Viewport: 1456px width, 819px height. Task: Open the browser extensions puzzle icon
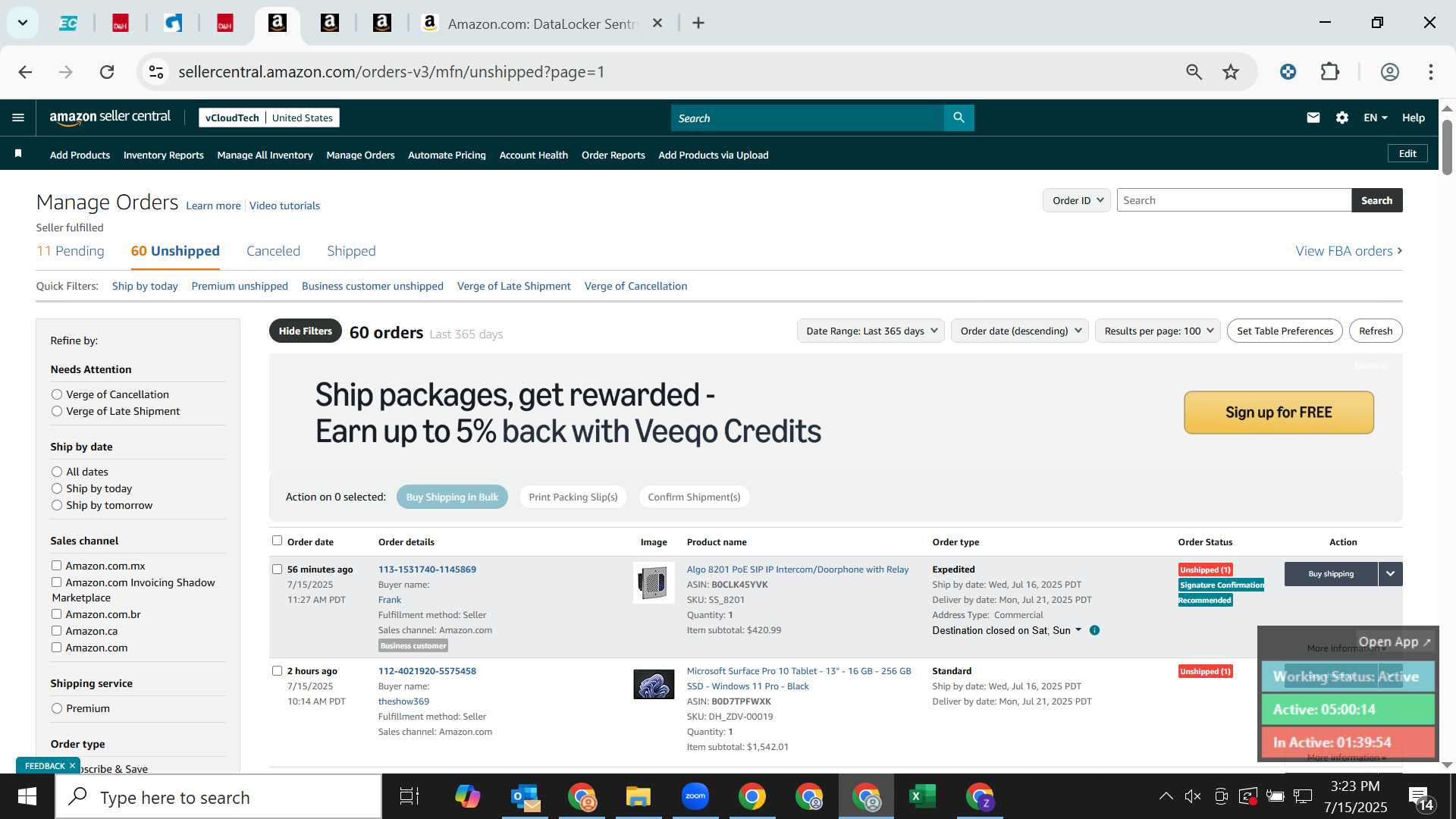pos(1330,72)
